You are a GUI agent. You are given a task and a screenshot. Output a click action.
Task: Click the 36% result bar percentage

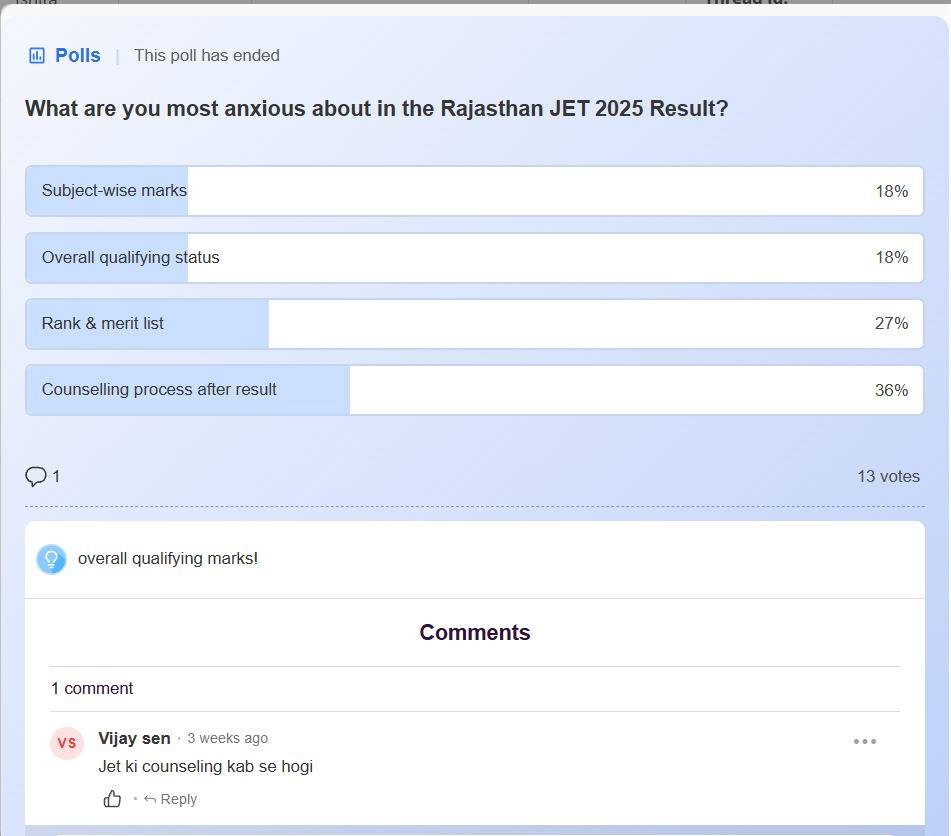[x=891, y=390]
